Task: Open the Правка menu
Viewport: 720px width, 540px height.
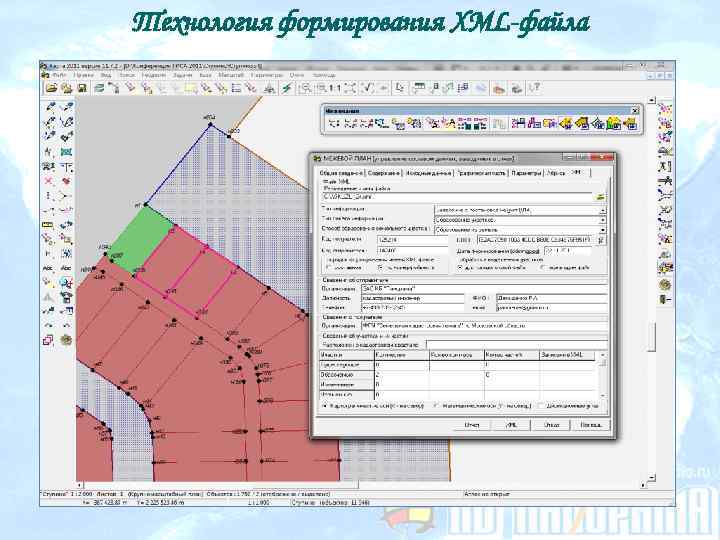Action: pos(83,75)
